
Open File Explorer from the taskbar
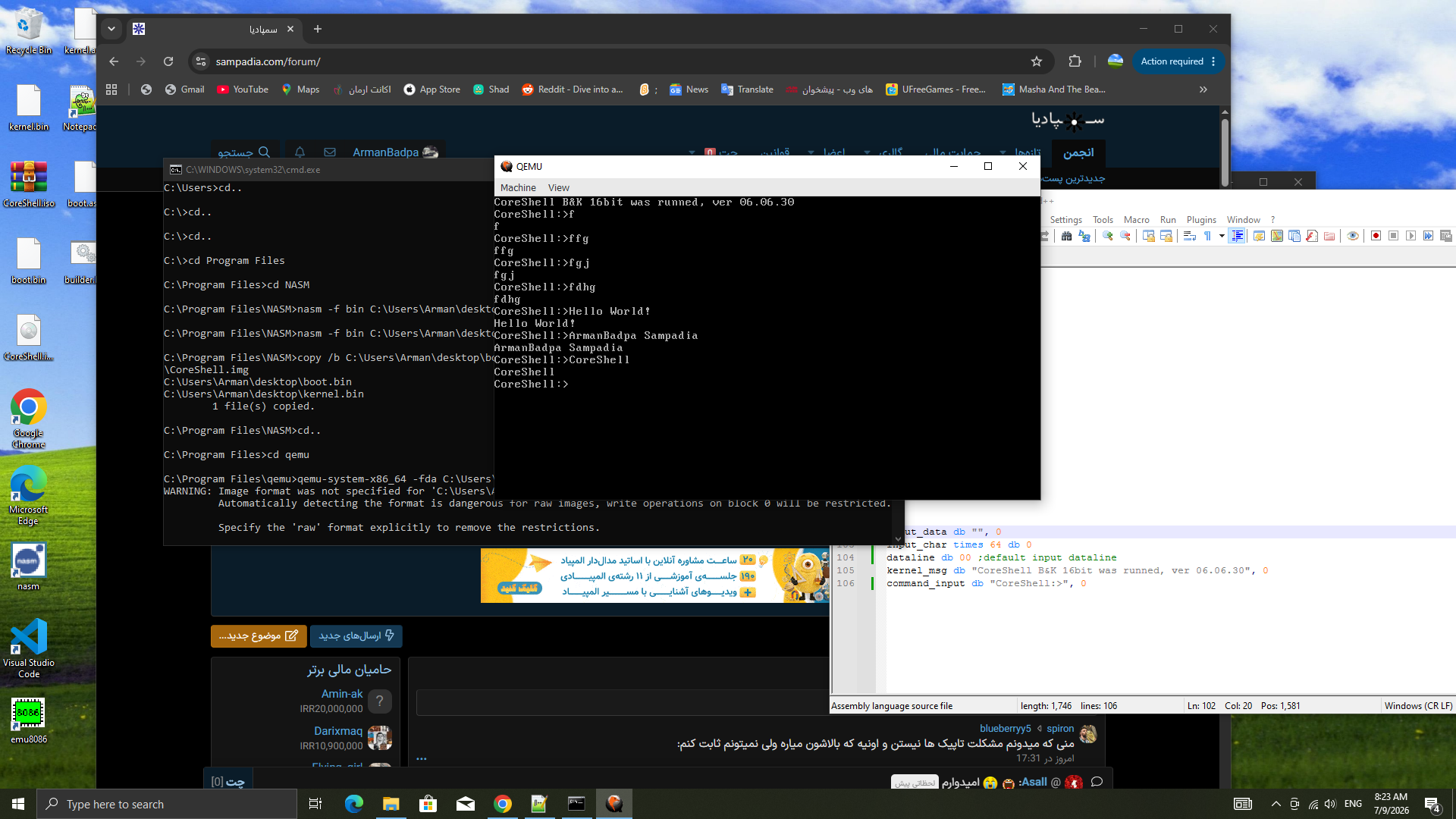[391, 804]
